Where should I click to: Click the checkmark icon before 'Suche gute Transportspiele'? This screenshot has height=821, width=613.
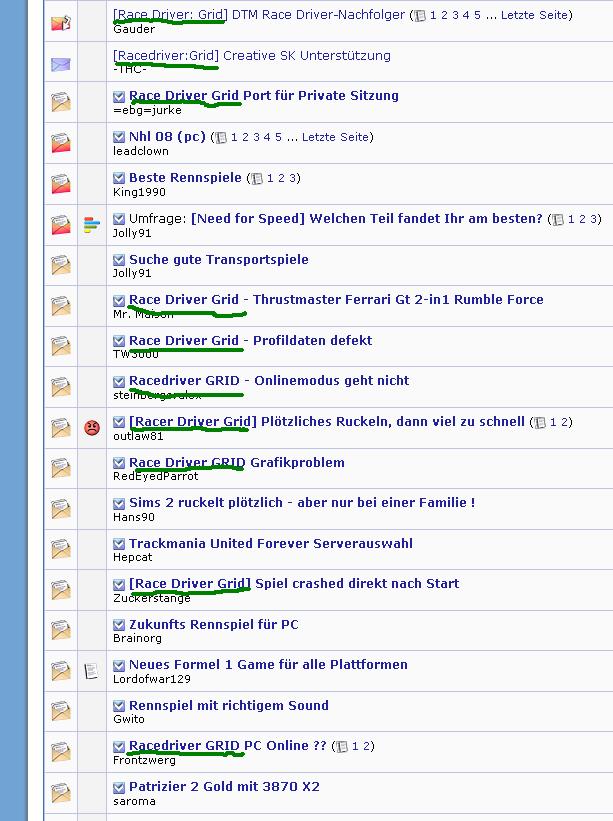[119, 260]
